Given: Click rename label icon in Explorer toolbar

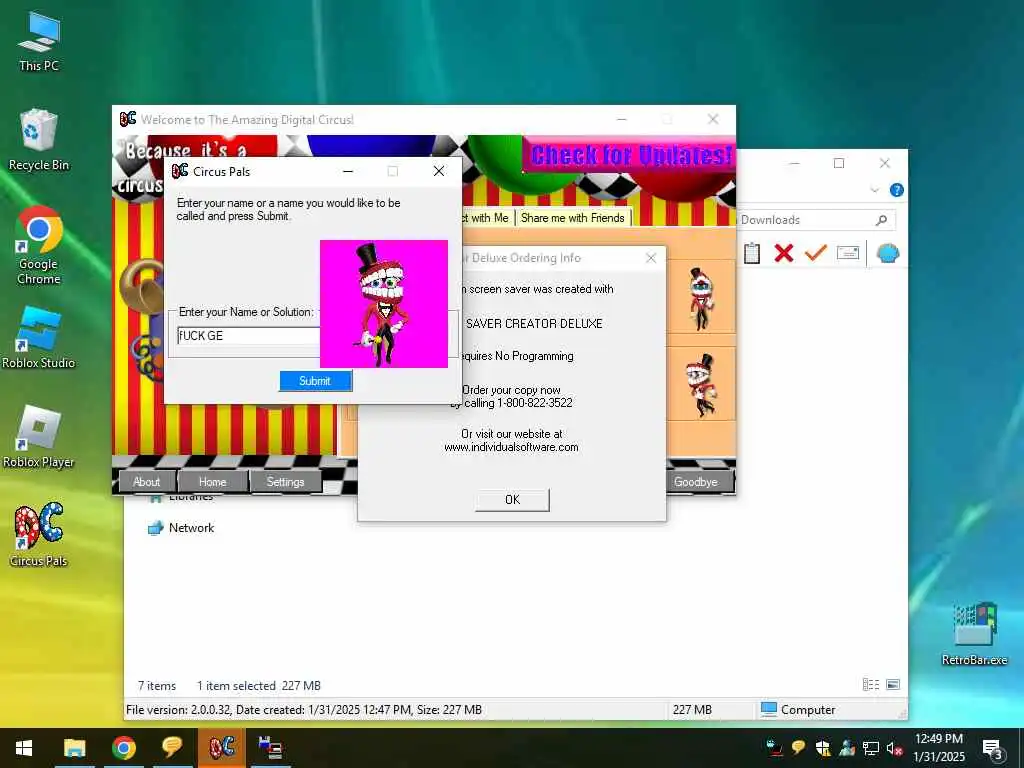Looking at the screenshot, I should click(848, 253).
